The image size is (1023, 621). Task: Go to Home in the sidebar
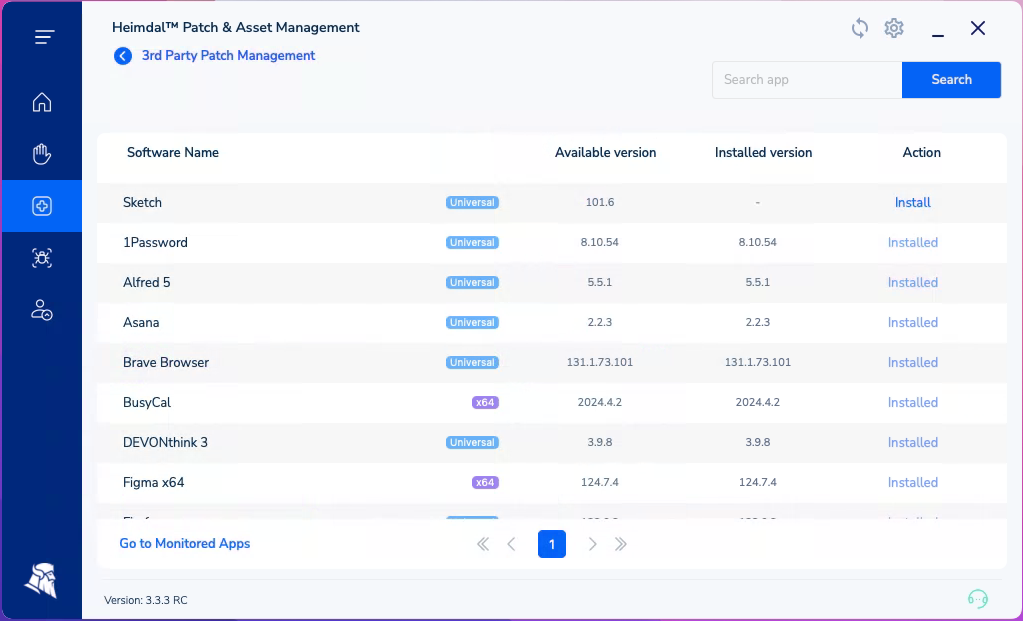coord(42,102)
